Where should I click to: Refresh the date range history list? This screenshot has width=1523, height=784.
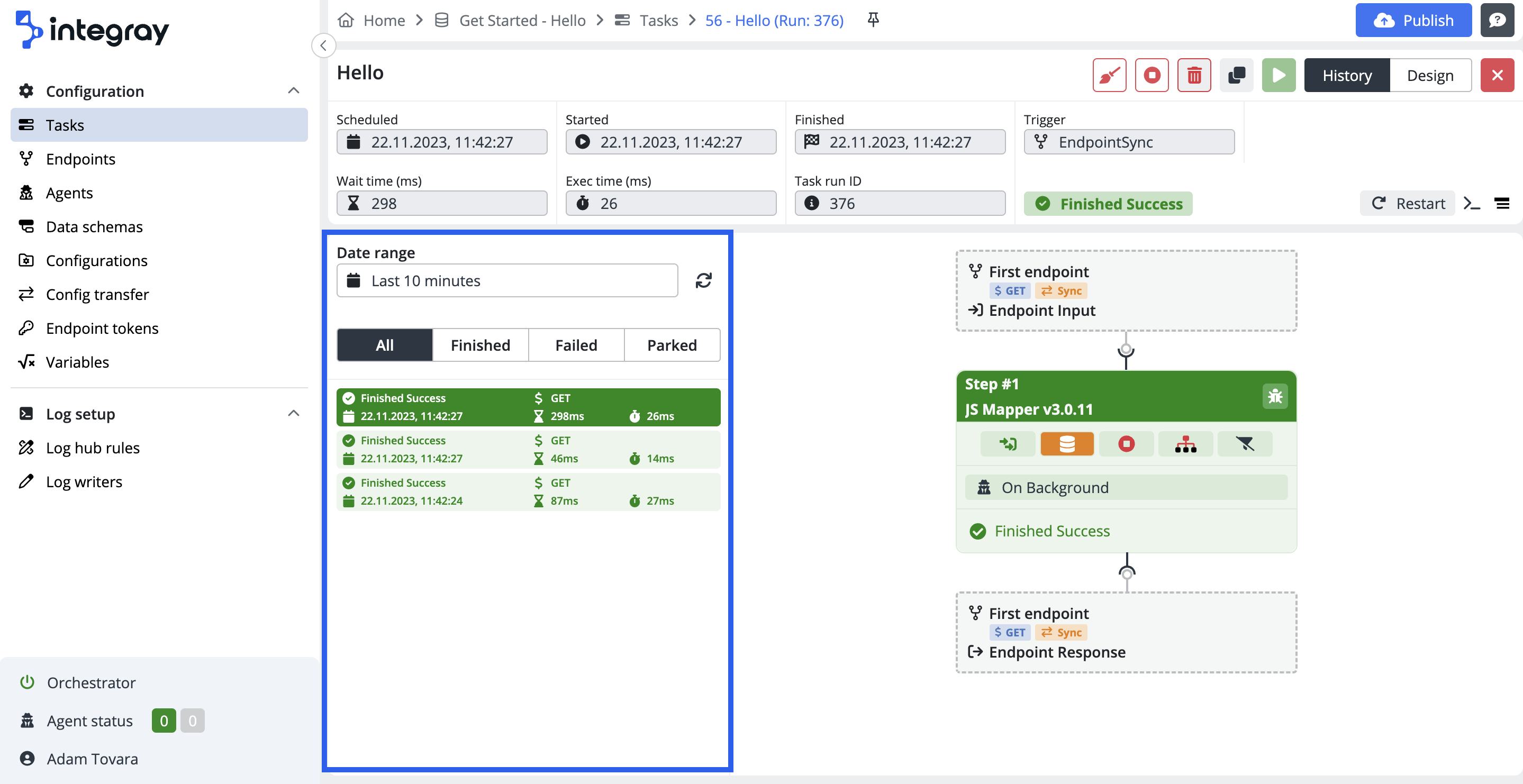coord(703,280)
